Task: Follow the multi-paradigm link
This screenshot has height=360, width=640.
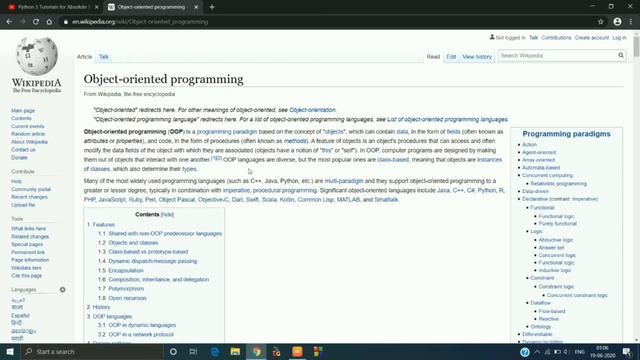Action: pyautogui.click(x=344, y=181)
